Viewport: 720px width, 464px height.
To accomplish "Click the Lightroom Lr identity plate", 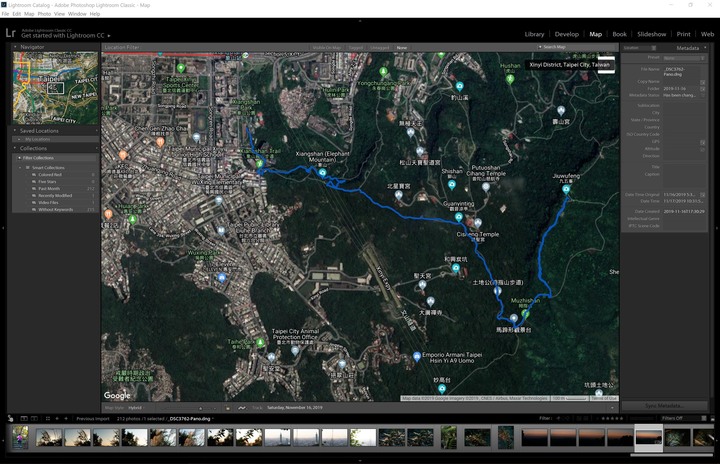I will [11, 33].
